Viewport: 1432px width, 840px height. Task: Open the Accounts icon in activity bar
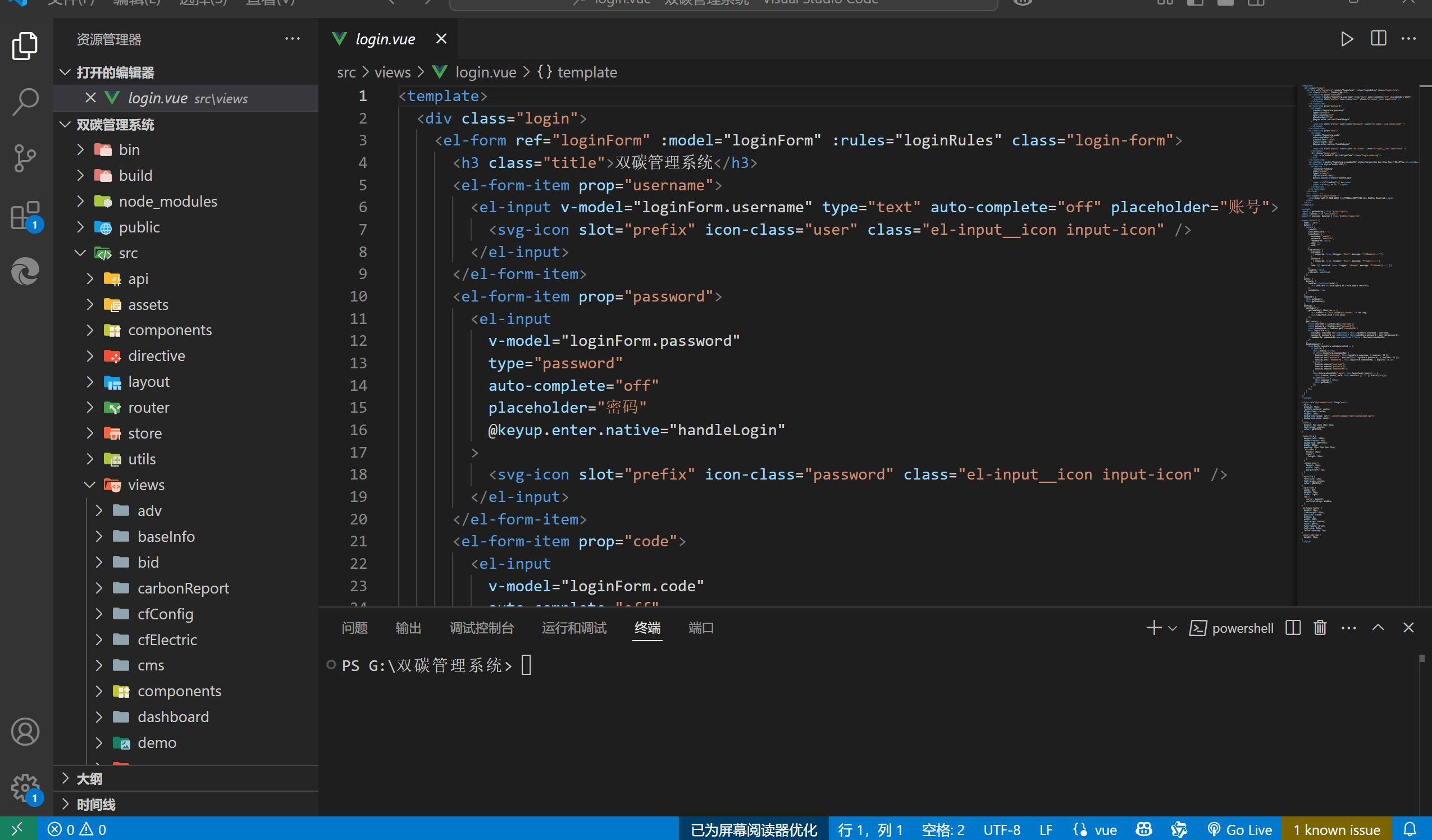coord(25,732)
